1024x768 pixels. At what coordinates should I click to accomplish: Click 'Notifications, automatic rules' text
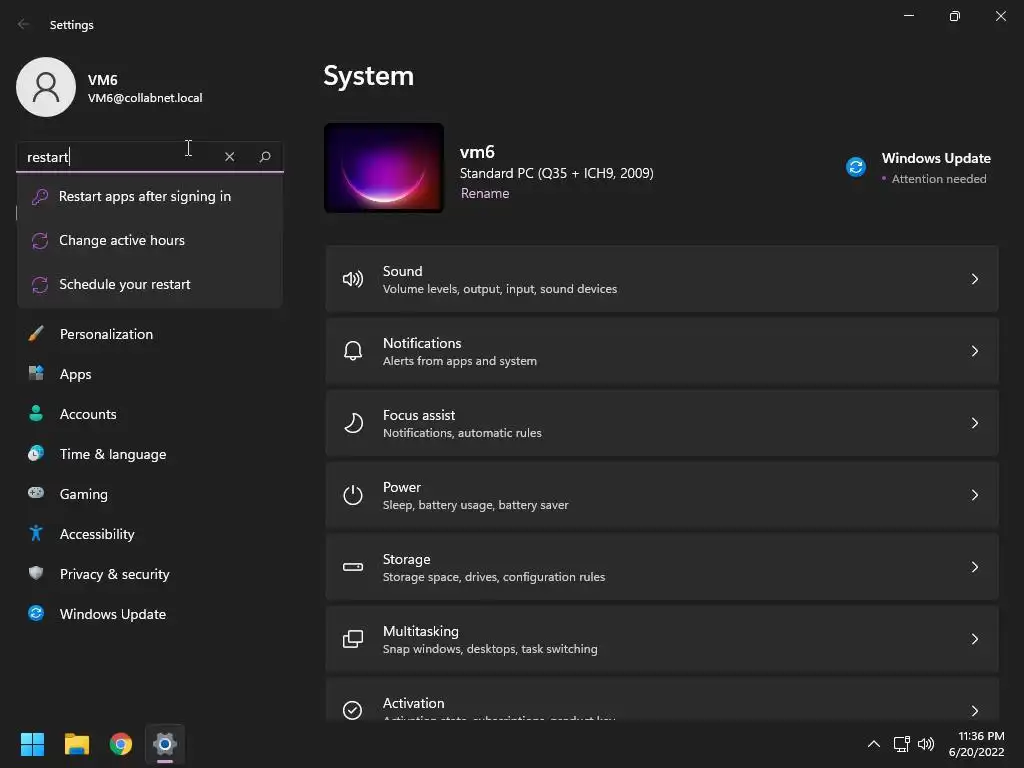tap(462, 433)
